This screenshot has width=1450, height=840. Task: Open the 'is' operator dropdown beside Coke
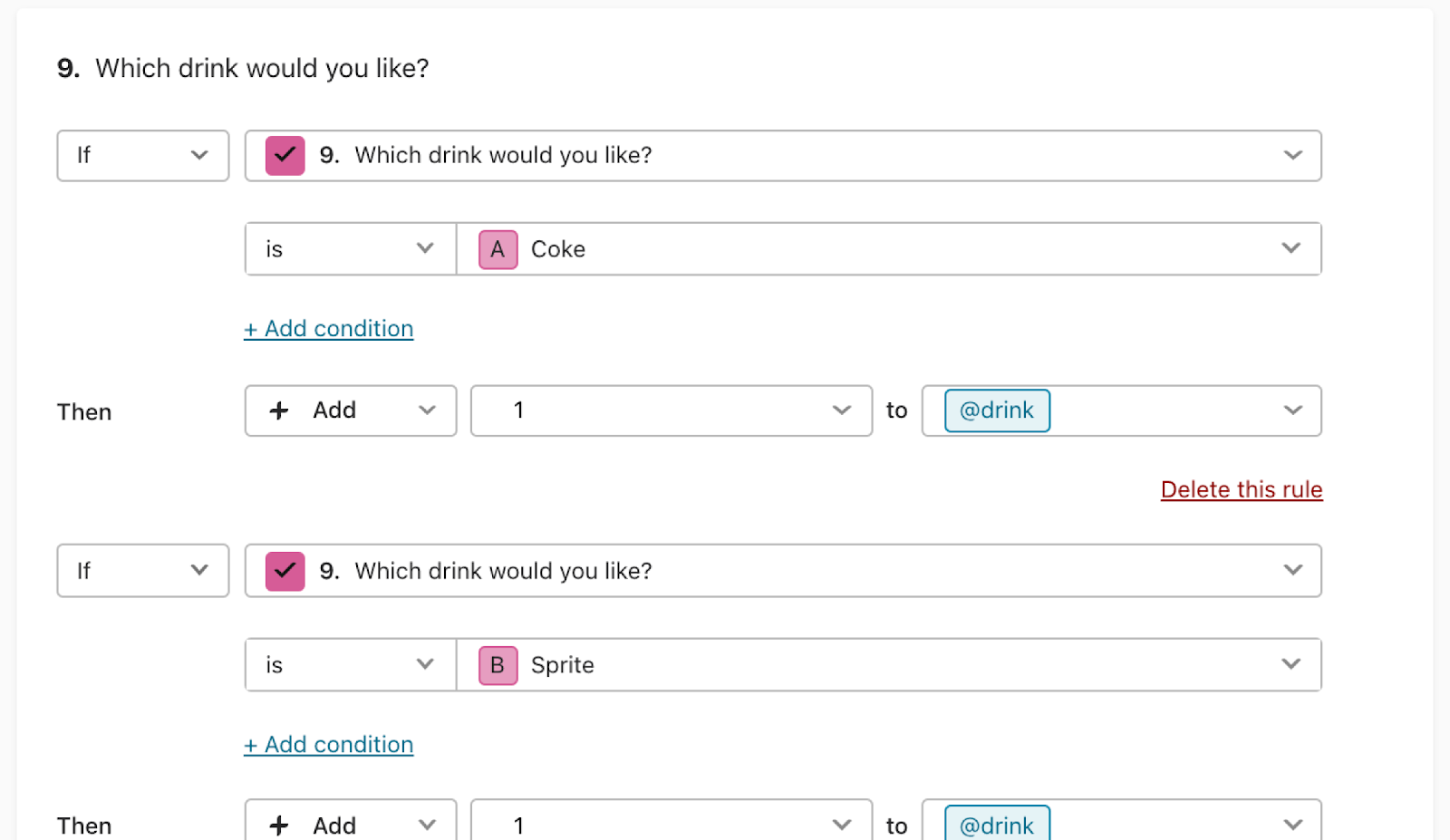pos(351,249)
